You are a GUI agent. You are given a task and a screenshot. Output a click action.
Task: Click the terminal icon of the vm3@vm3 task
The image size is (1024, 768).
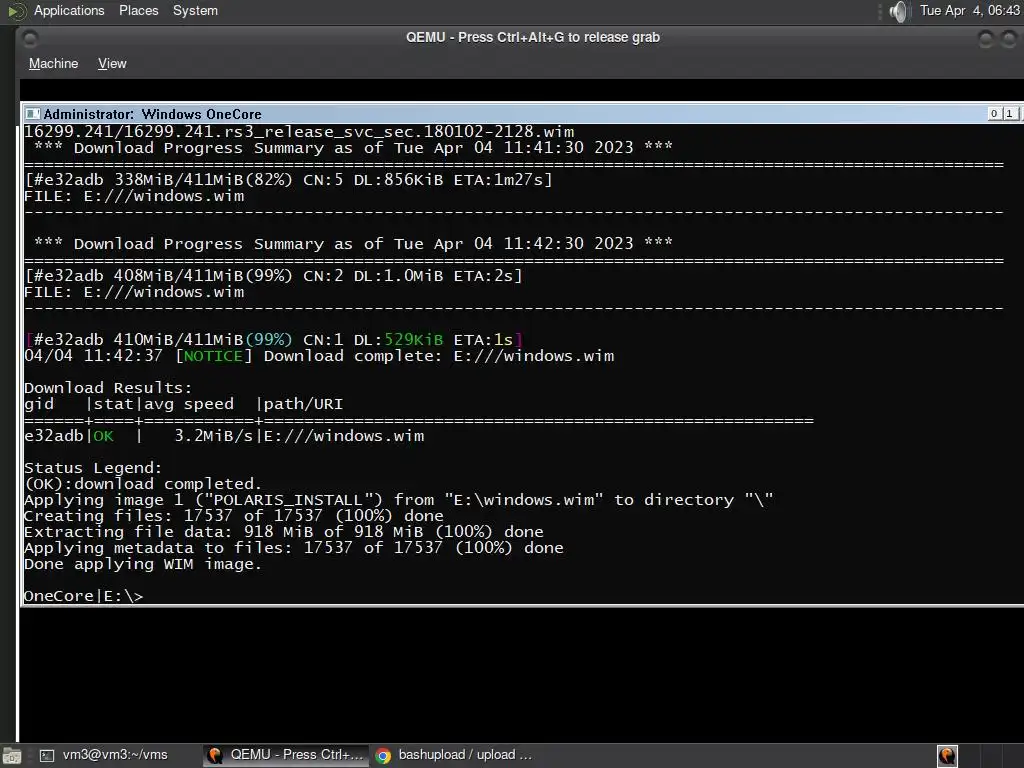47,756
